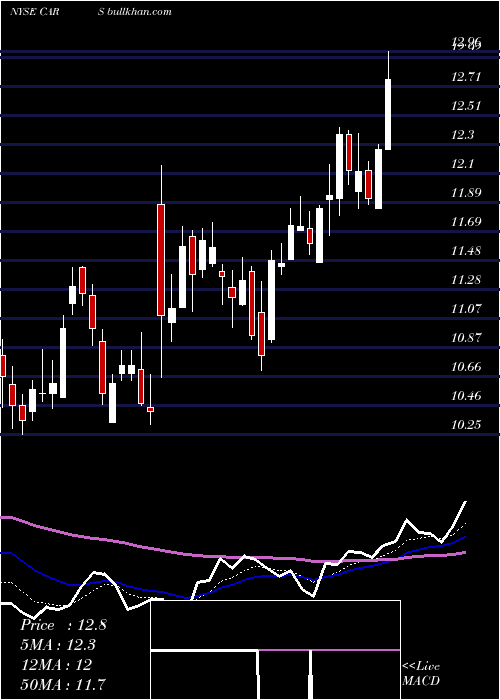Click the latest tall white candlestick
This screenshot has height=700, width=500.
pos(388,100)
